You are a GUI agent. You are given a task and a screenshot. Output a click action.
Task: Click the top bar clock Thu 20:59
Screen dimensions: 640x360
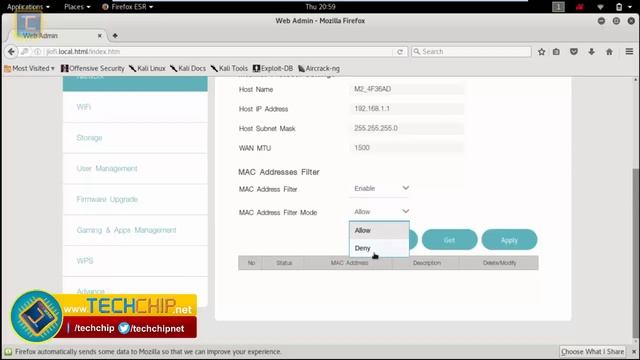click(x=320, y=7)
